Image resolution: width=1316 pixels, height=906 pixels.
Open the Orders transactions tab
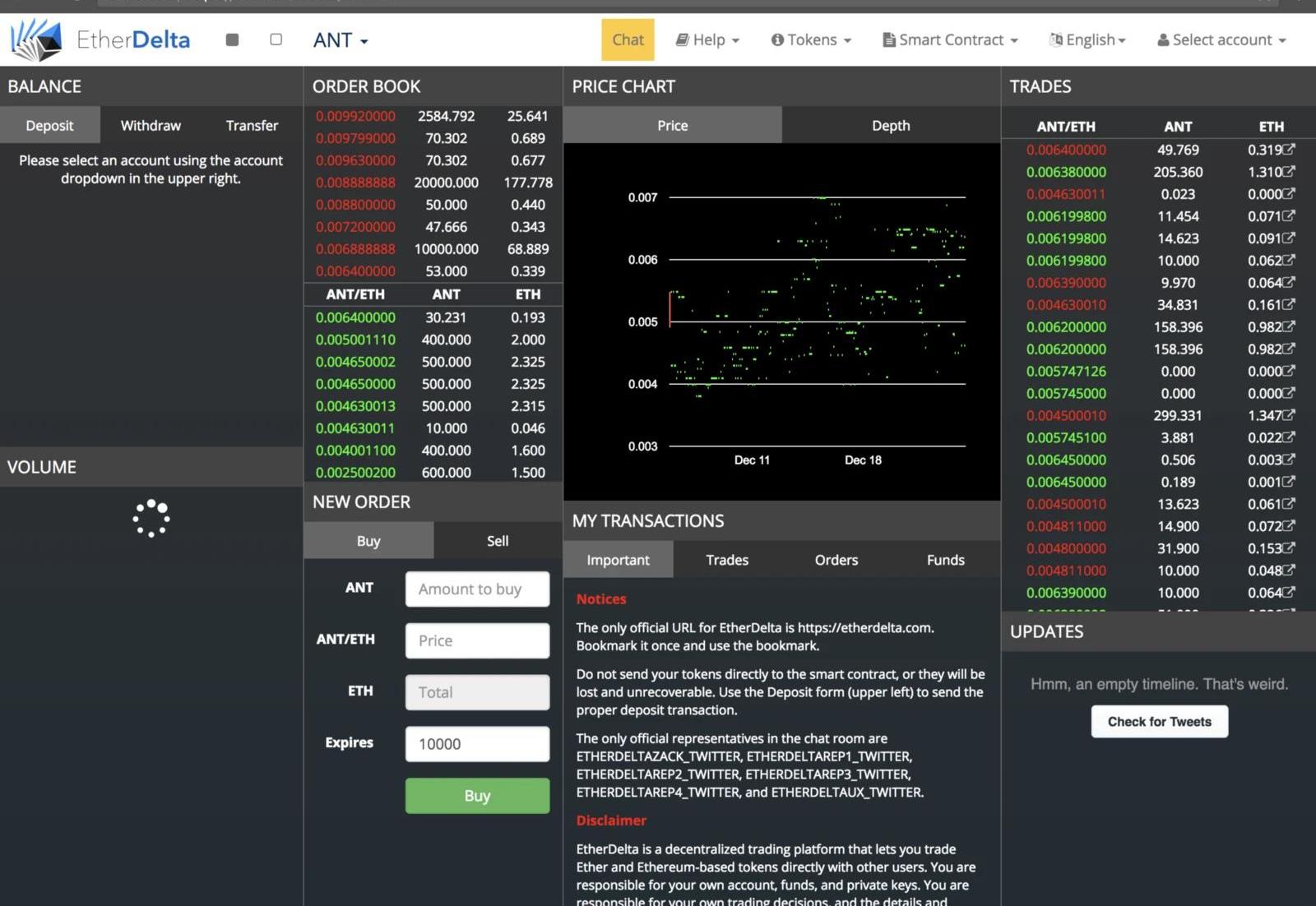click(x=836, y=559)
